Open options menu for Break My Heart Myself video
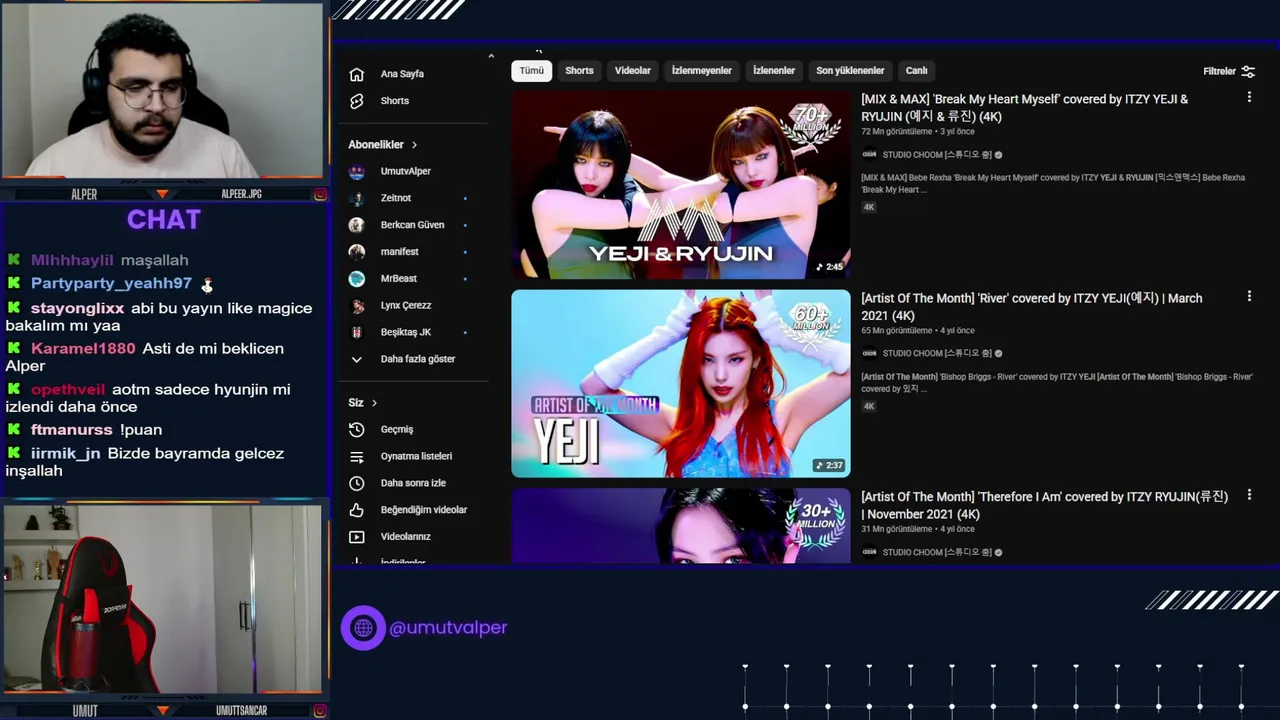Viewport: 1280px width, 720px height. [1249, 97]
